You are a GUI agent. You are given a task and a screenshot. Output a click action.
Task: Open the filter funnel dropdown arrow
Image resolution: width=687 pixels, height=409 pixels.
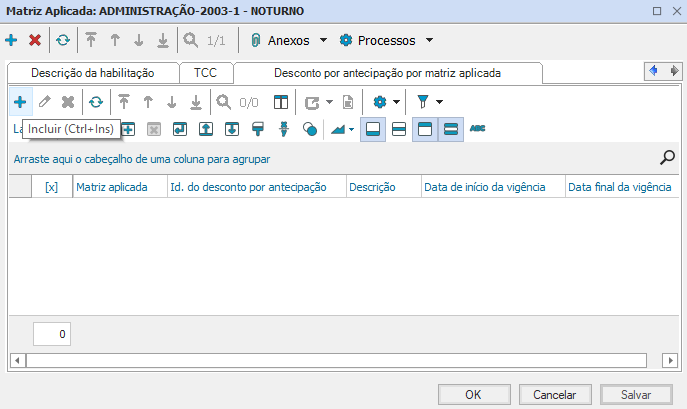coord(439,102)
